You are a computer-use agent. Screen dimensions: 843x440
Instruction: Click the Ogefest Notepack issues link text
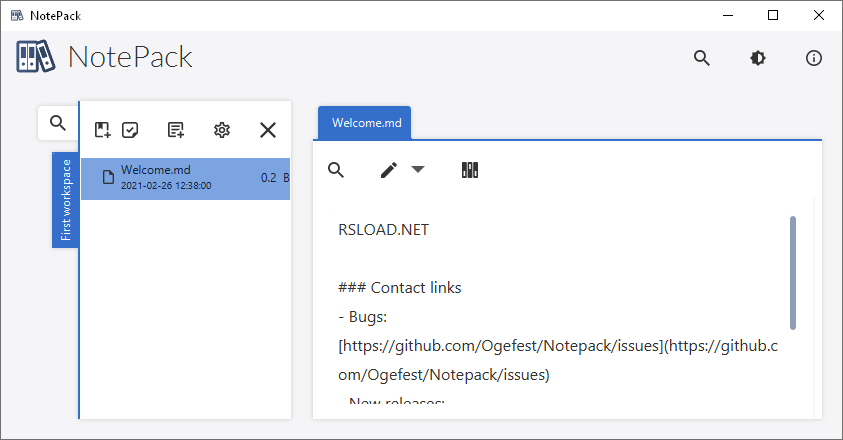(x=500, y=346)
